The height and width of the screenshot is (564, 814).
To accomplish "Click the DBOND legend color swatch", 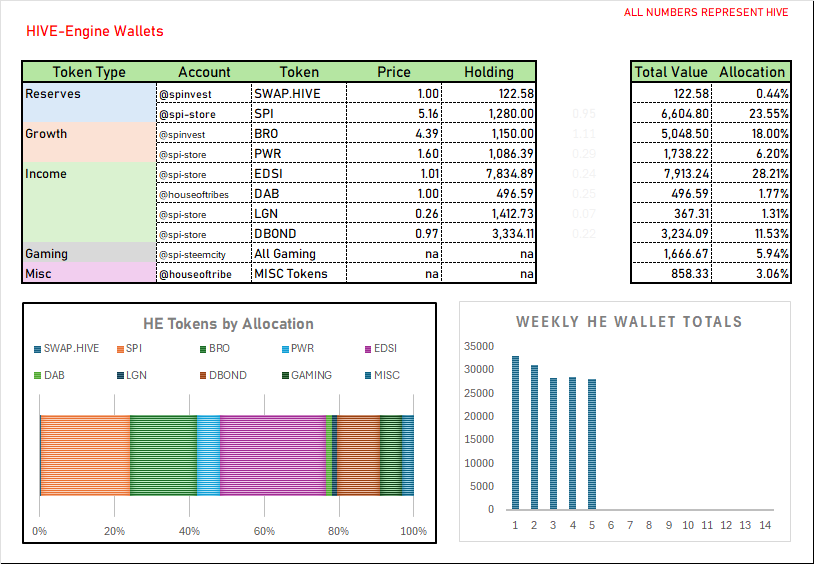I will pos(203,376).
